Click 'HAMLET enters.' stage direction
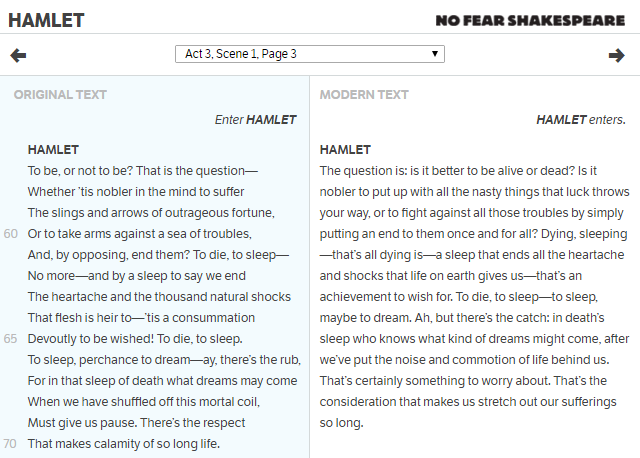The width and height of the screenshot is (640, 458). [x=581, y=120]
